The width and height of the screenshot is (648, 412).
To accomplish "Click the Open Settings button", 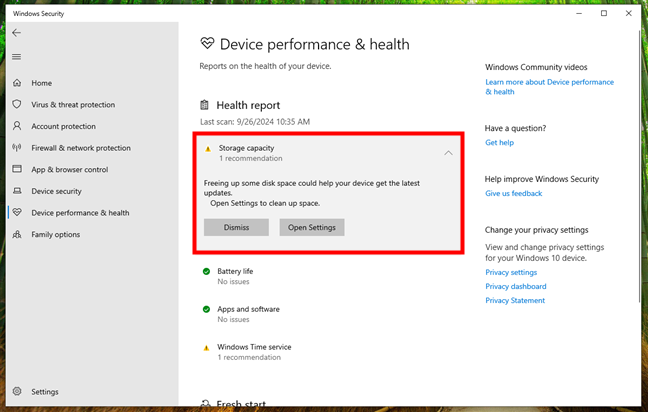I will 312,227.
